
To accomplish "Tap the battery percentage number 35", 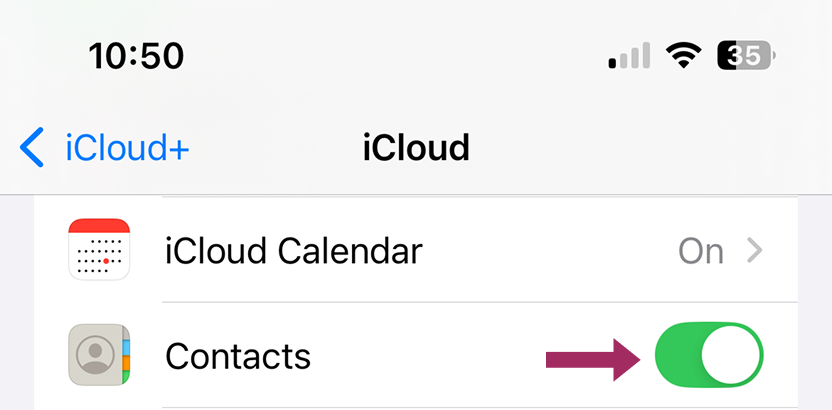I will pyautogui.click(x=748, y=56).
